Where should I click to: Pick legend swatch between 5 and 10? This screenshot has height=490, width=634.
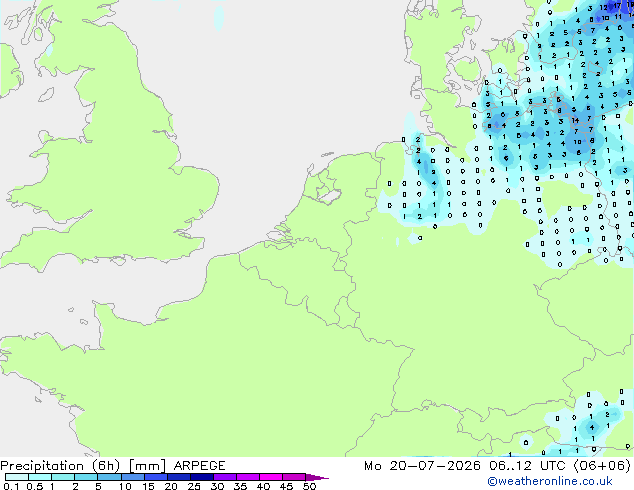pos(109,477)
